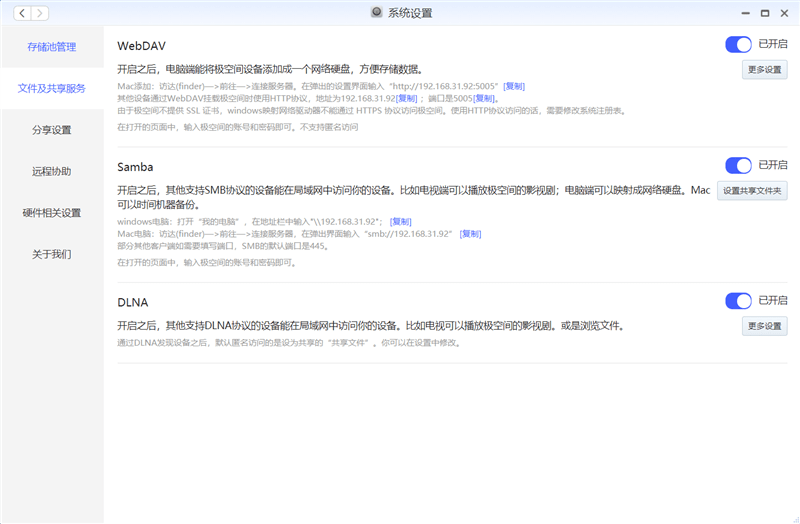The width and height of the screenshot is (800, 524).
Task: Click the SSL certificate HTTPS warning line
Action: click(x=372, y=111)
